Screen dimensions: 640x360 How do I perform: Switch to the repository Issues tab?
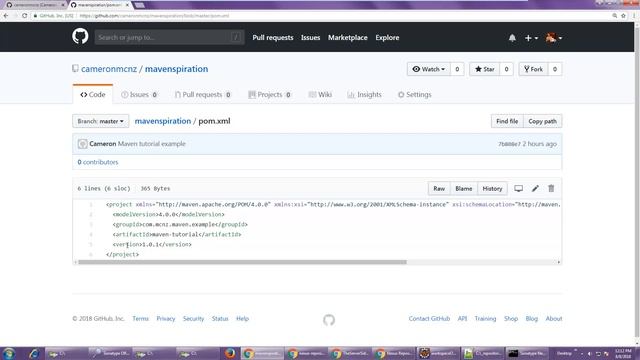coord(139,94)
